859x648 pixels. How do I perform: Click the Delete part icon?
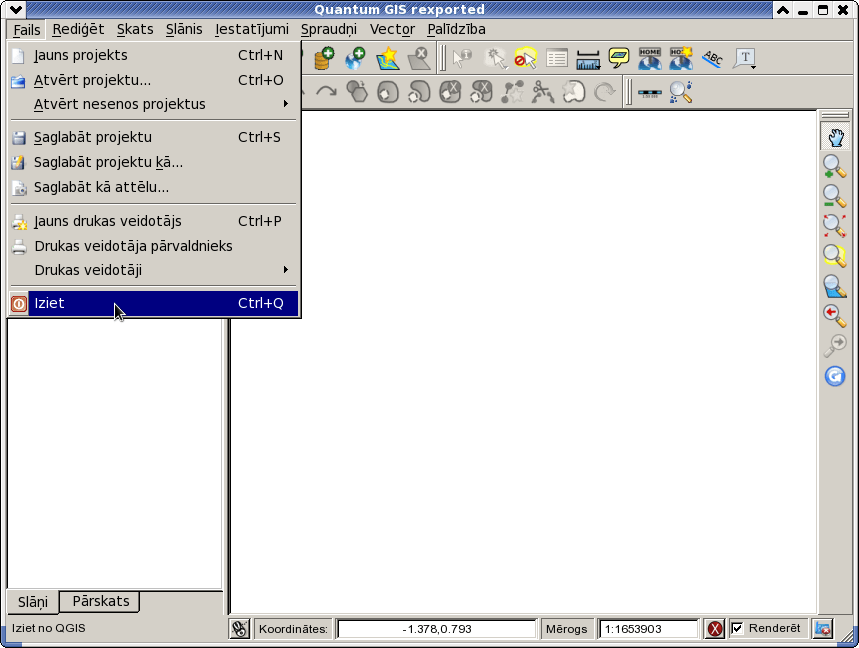tap(482, 91)
